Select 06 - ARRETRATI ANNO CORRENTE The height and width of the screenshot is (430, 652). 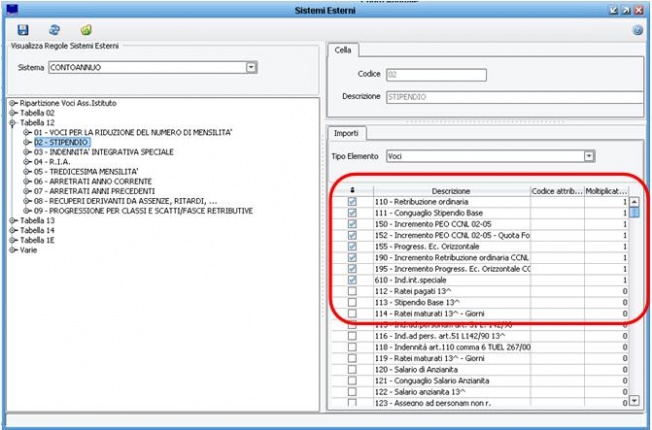(93, 181)
